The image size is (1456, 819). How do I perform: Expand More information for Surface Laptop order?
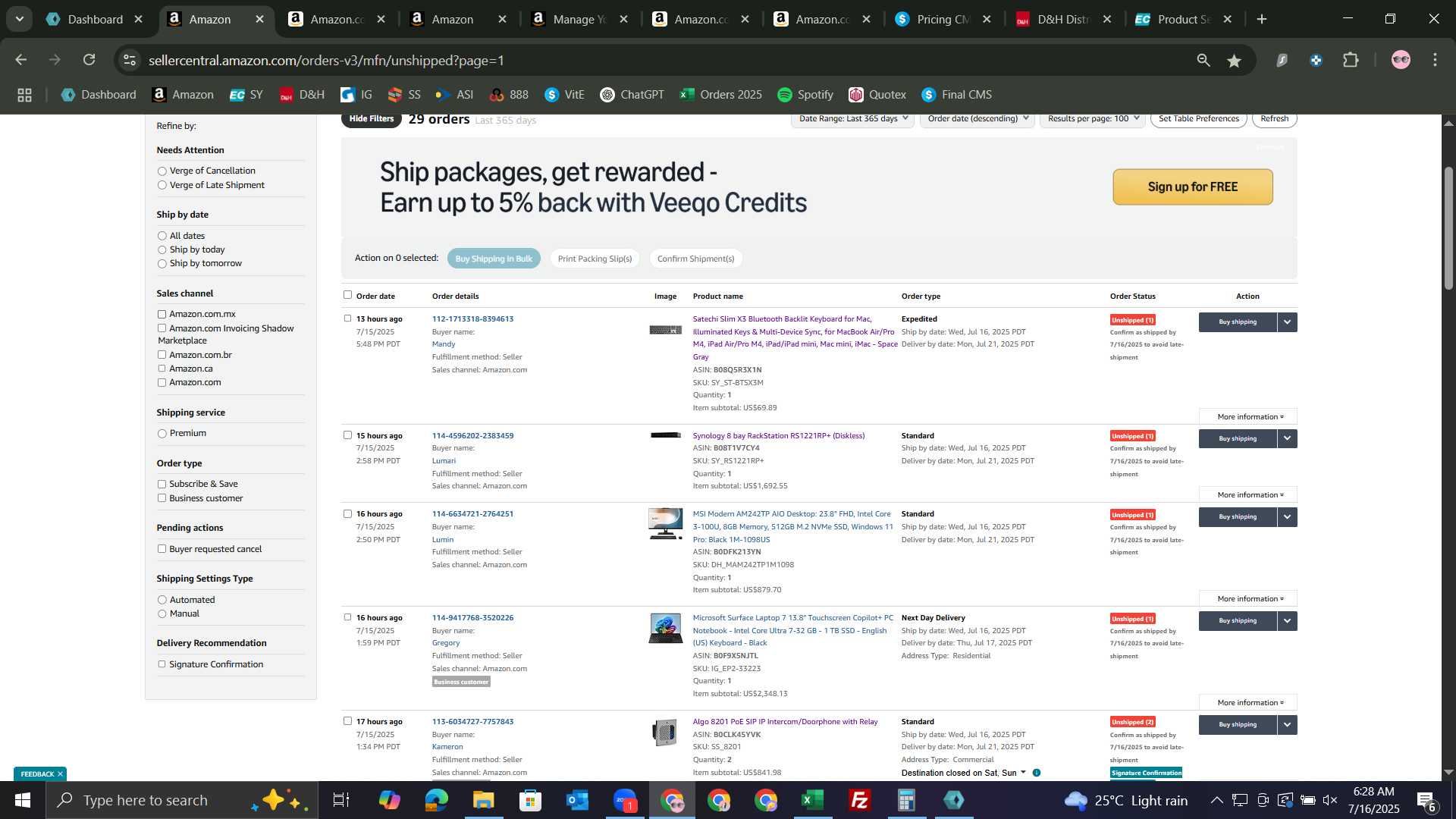[x=1248, y=703]
